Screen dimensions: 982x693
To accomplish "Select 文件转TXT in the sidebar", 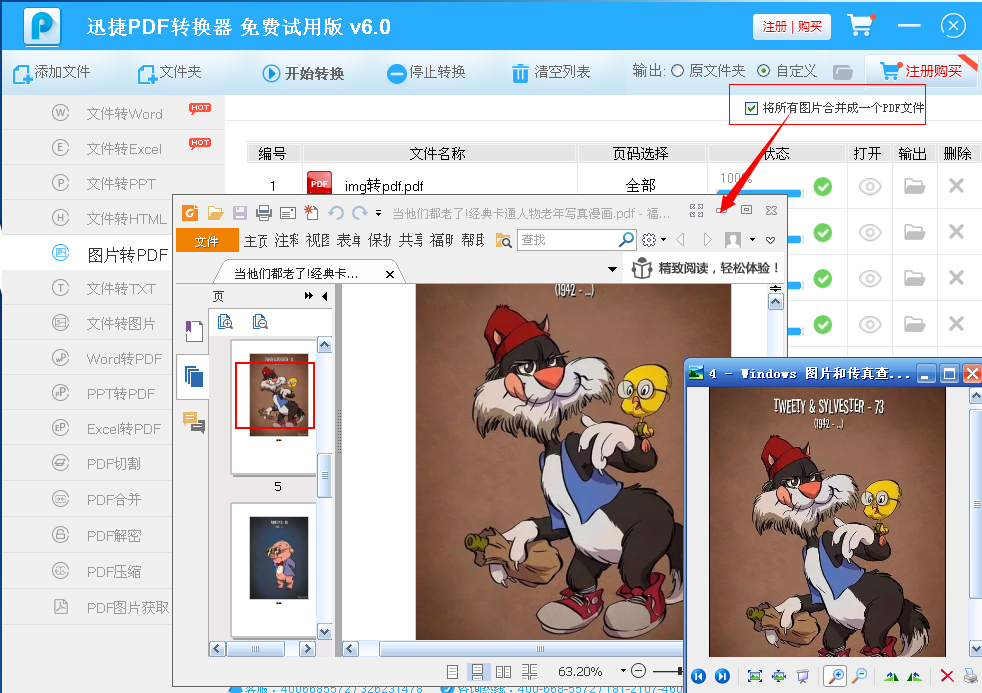I will coord(88,289).
